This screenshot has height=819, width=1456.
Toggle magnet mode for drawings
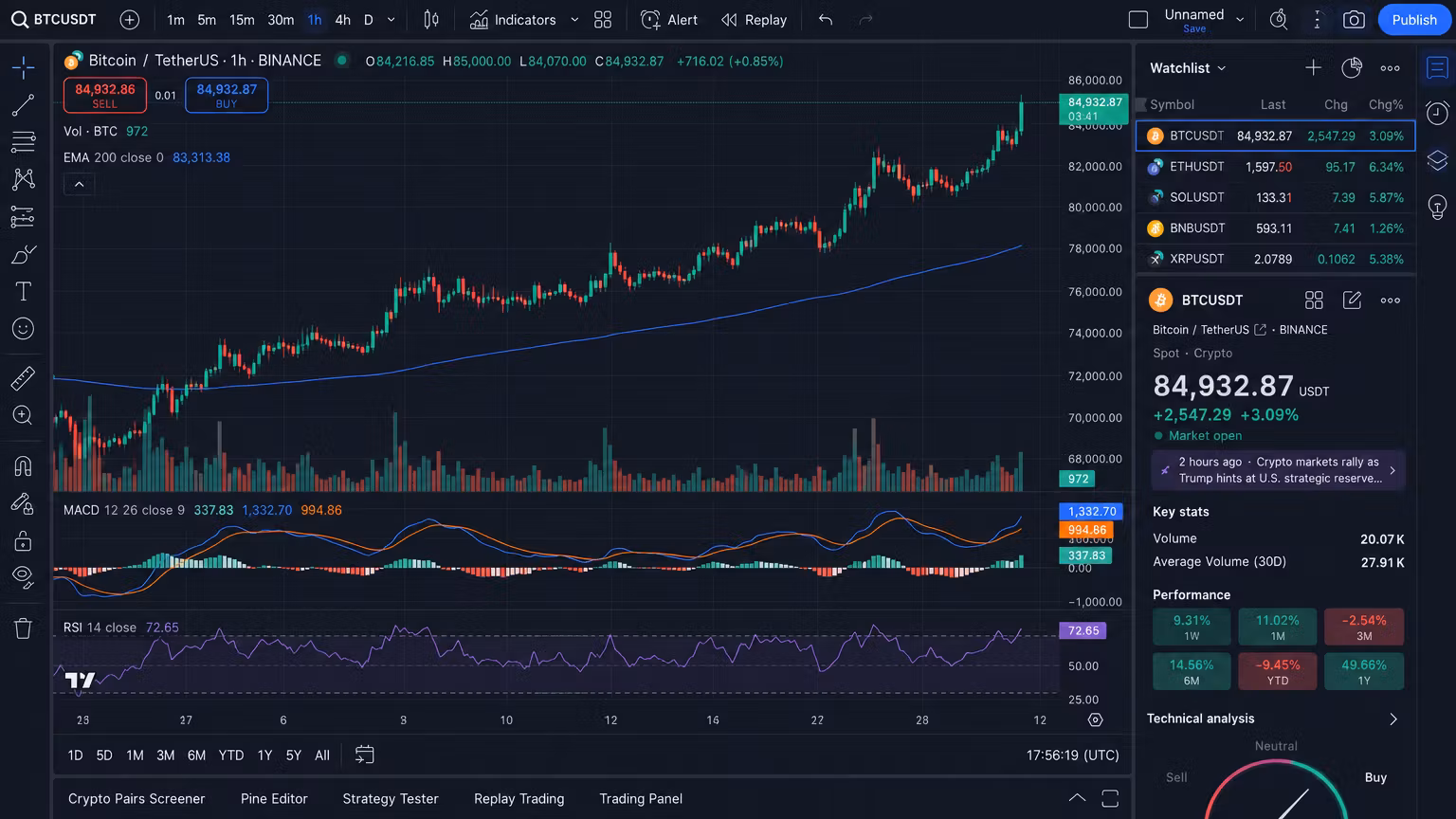pyautogui.click(x=23, y=465)
